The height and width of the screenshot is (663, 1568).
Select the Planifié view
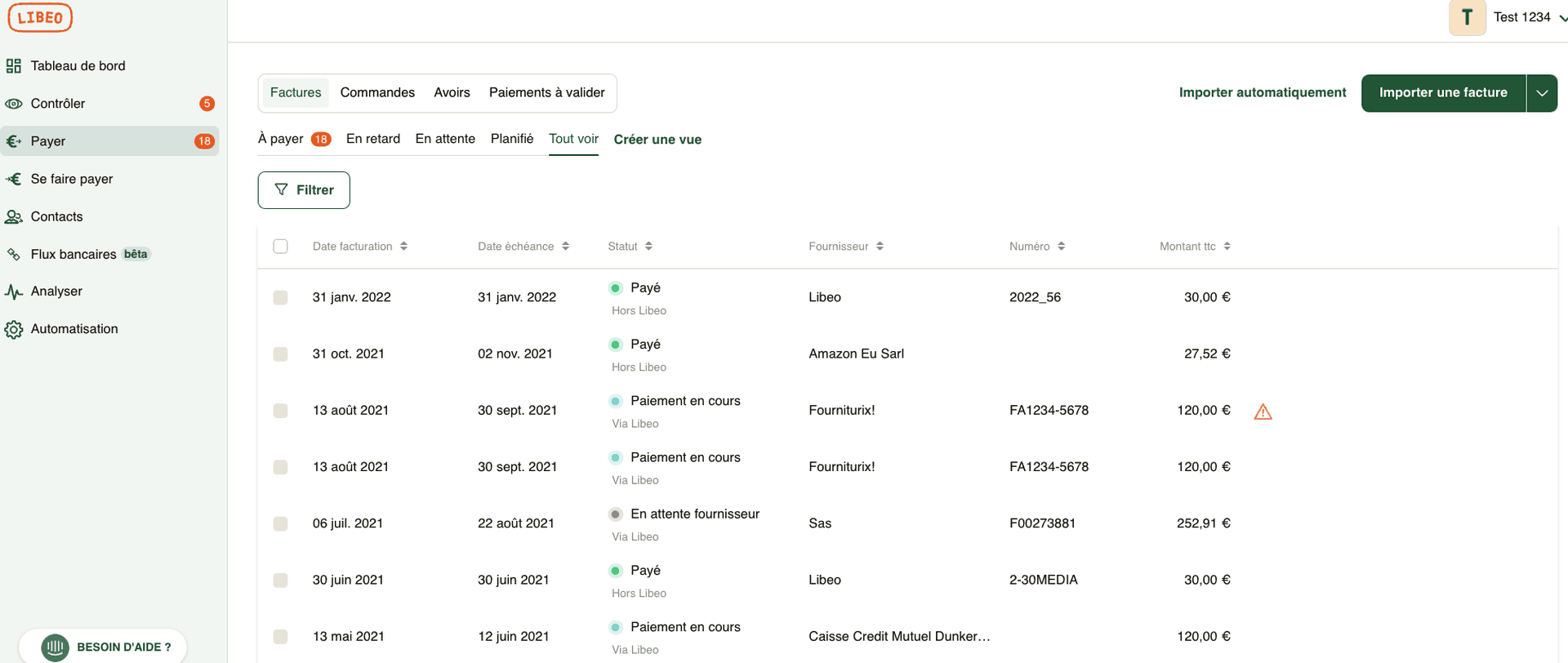tap(512, 139)
